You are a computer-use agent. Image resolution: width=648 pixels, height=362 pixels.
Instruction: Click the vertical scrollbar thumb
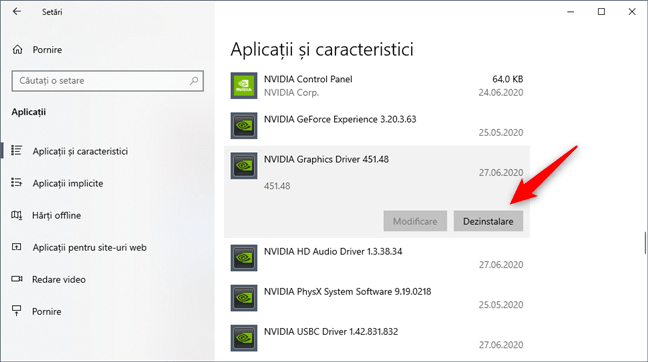click(x=645, y=243)
